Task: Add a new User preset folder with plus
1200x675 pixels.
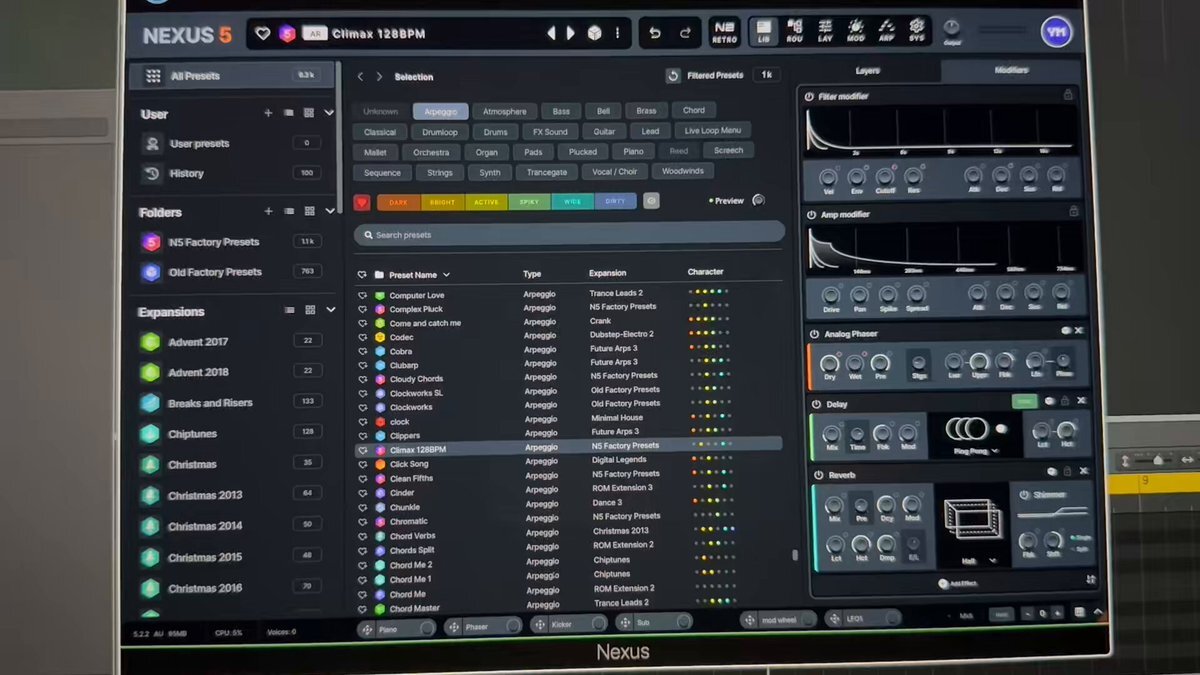Action: 268,113
